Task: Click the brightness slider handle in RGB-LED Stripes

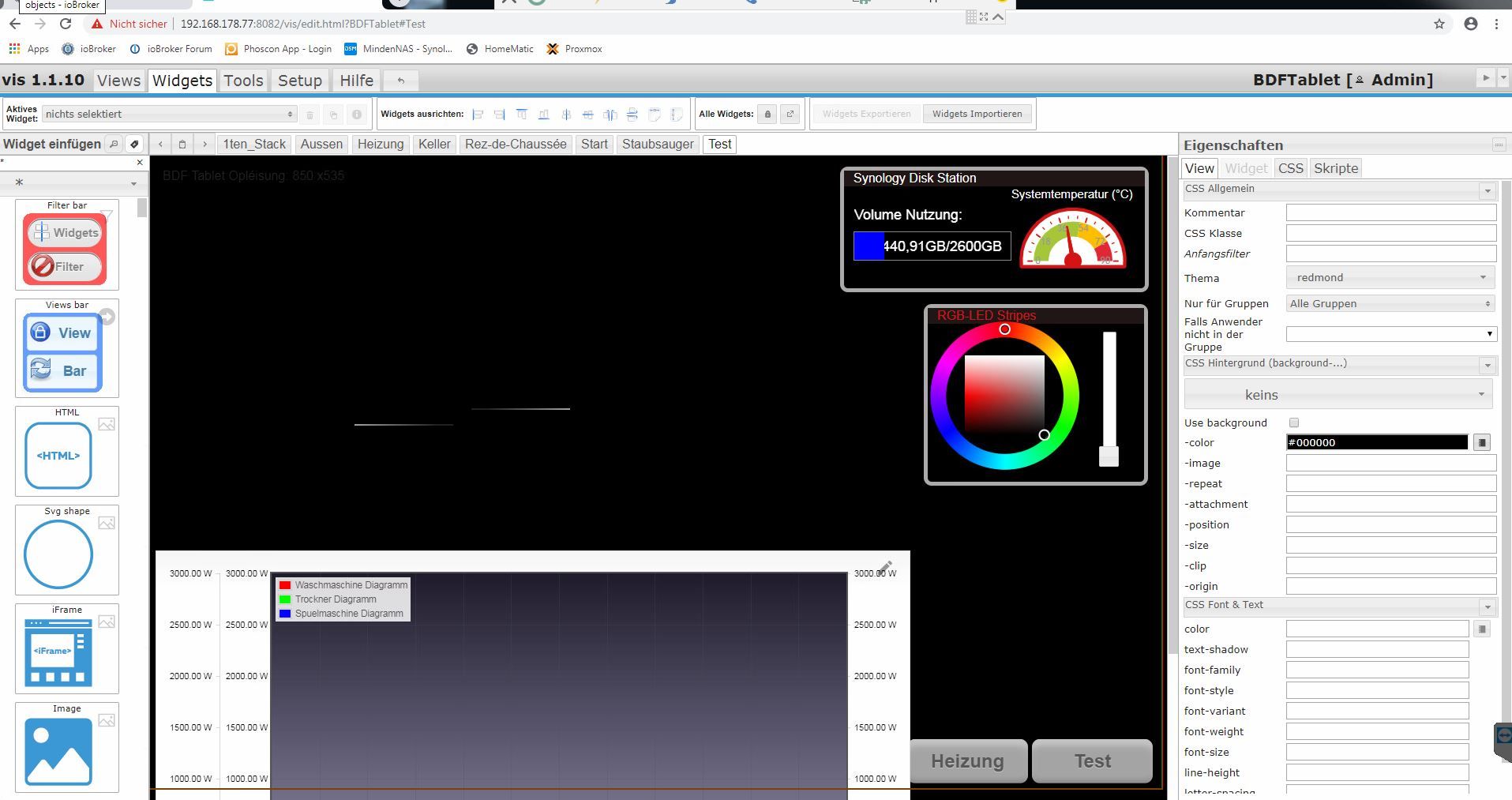Action: click(x=1109, y=456)
